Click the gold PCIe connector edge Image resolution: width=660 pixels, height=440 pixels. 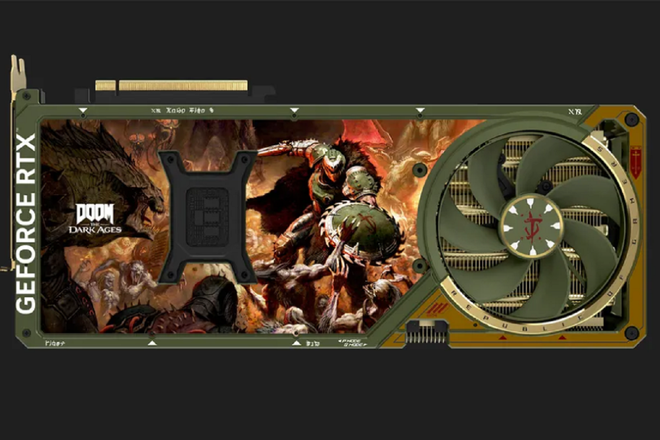tap(171, 85)
